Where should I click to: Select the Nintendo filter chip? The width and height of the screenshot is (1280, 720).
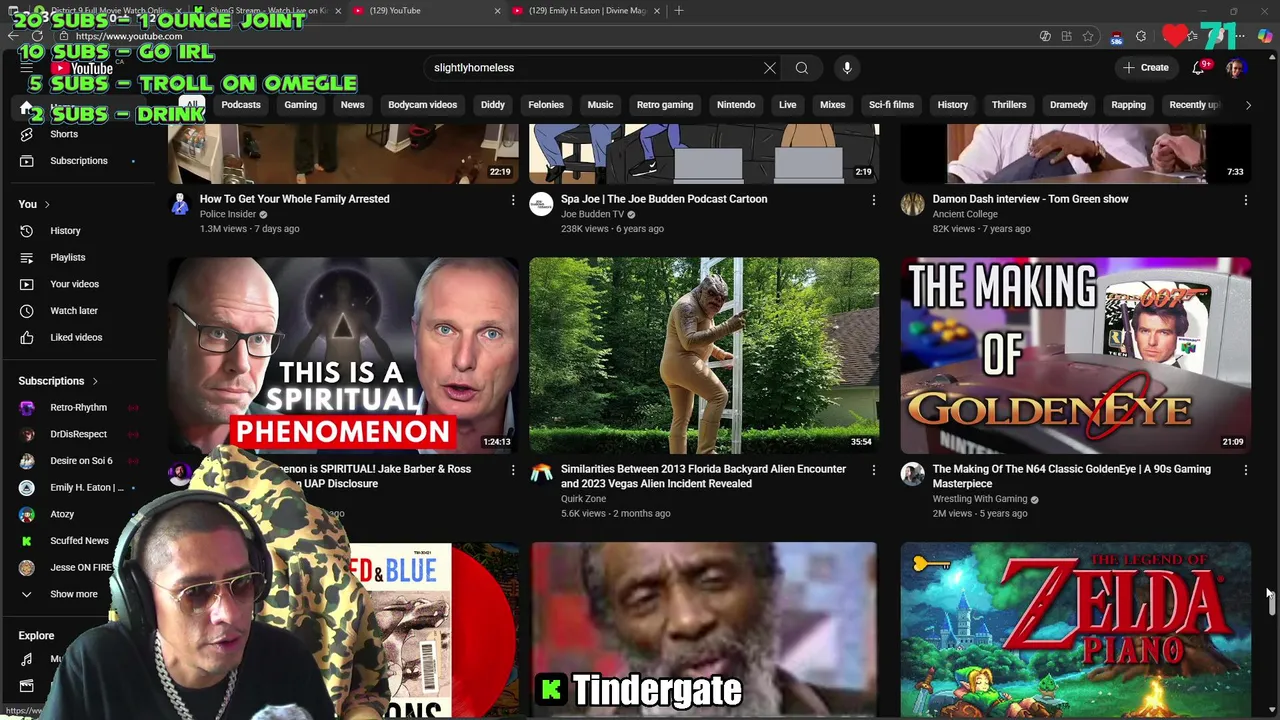click(x=736, y=105)
